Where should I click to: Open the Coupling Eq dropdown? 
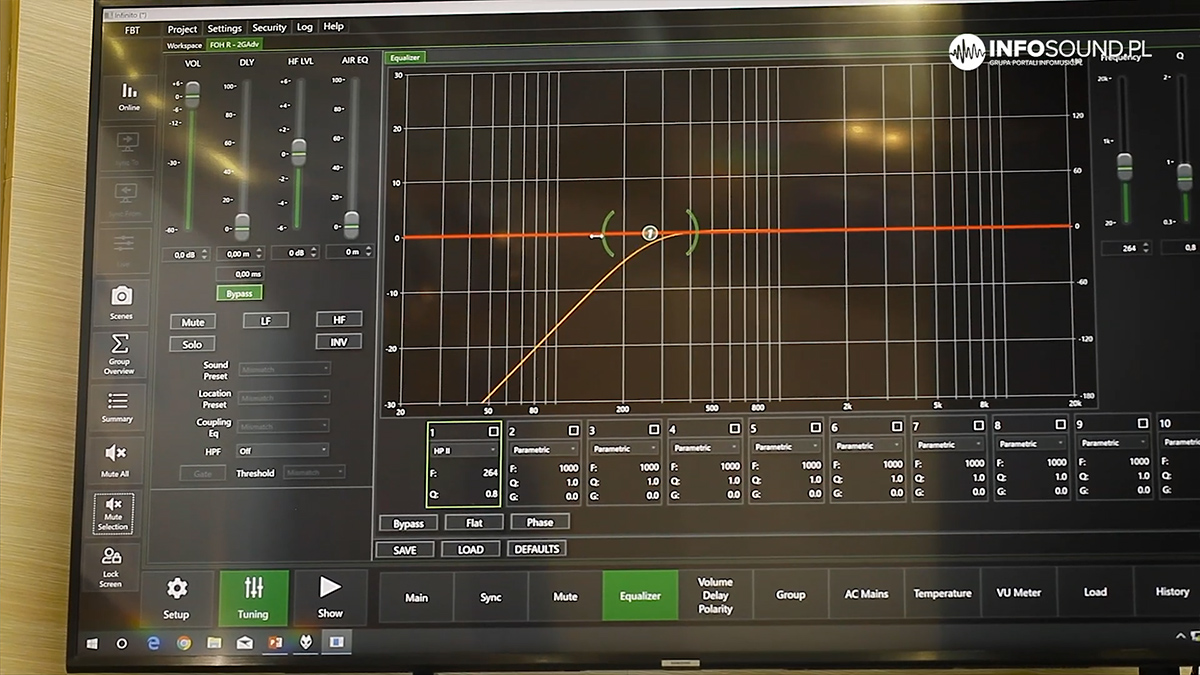tap(284, 425)
